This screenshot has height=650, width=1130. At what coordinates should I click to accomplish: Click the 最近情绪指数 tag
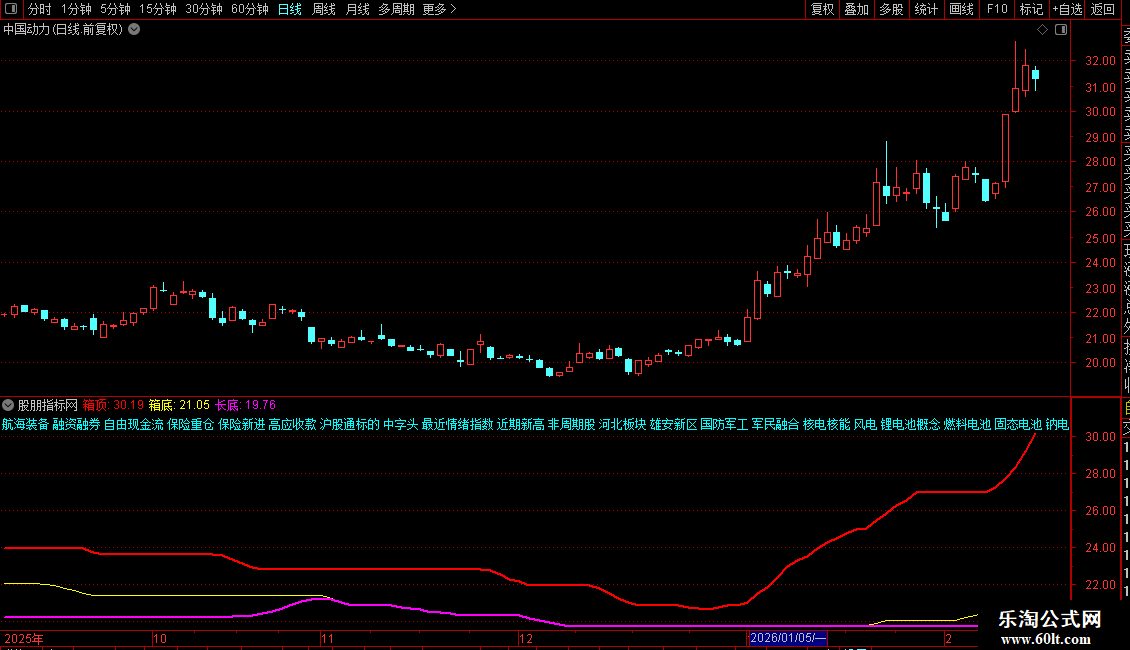click(x=458, y=424)
